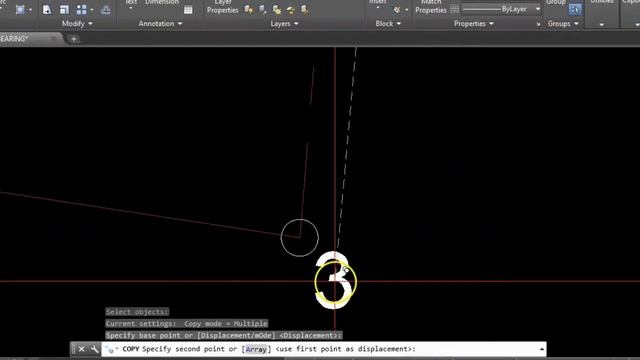Click the recent commands icon in command line

(x=110, y=349)
